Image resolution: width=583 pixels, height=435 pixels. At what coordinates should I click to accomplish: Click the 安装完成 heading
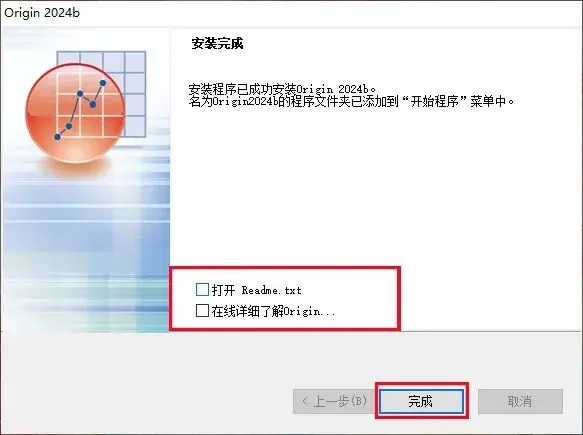pyautogui.click(x=218, y=44)
